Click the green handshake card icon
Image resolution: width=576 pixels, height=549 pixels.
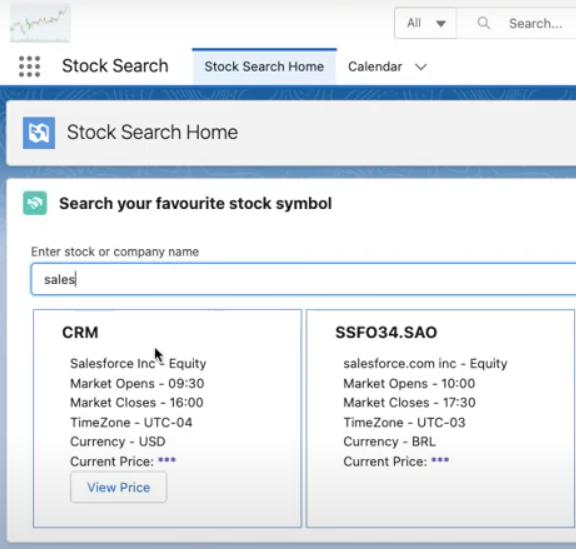click(x=35, y=203)
